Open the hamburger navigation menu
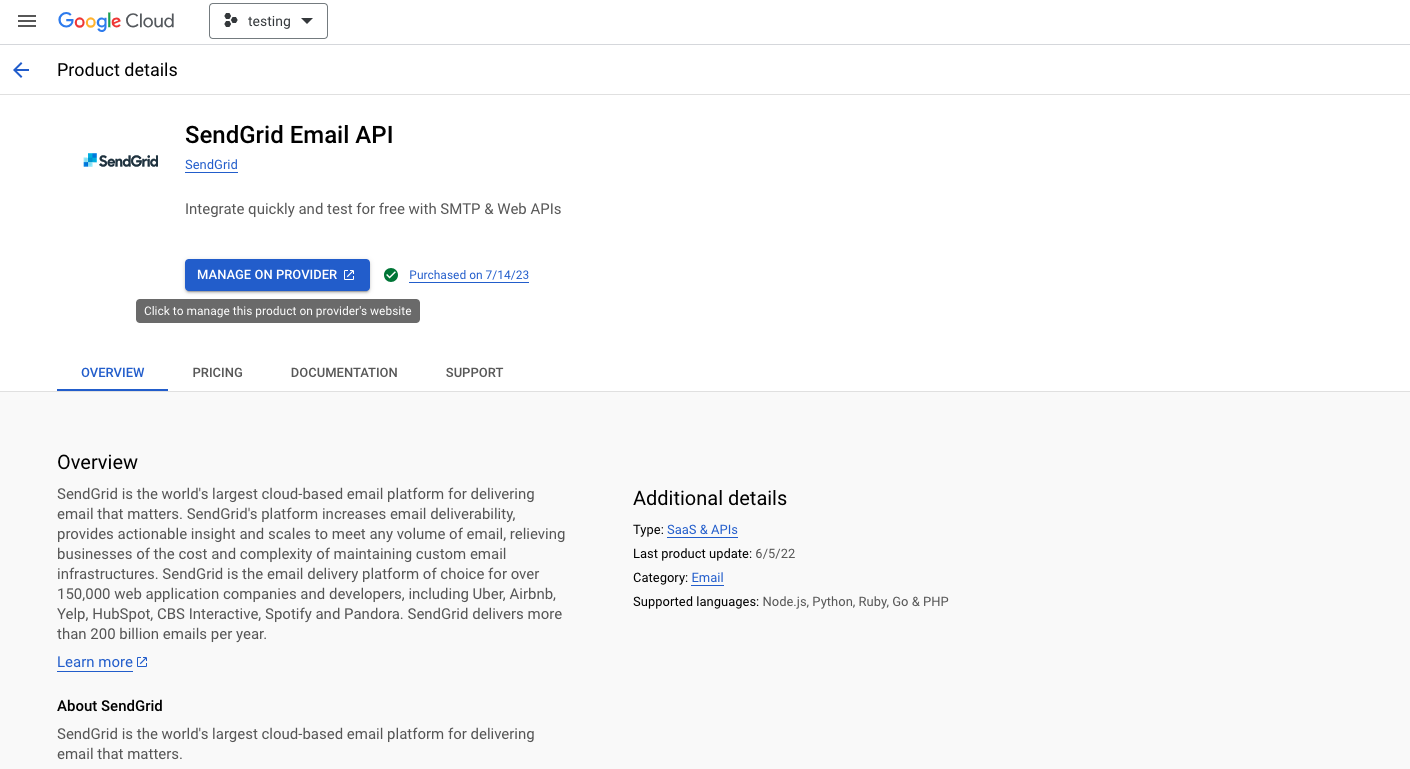 (x=27, y=21)
